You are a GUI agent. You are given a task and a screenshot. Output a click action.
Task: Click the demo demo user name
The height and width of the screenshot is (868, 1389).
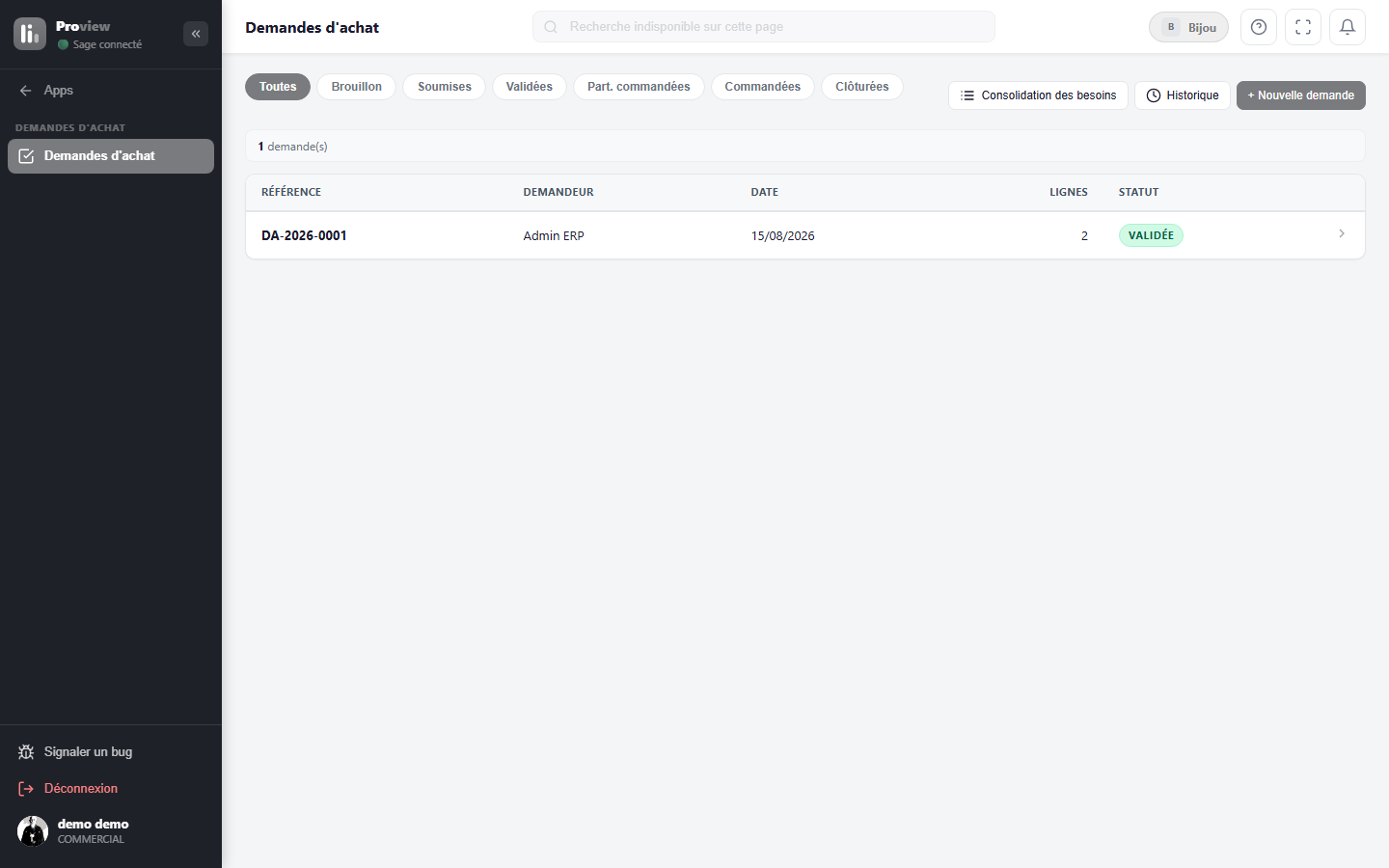coord(93,824)
